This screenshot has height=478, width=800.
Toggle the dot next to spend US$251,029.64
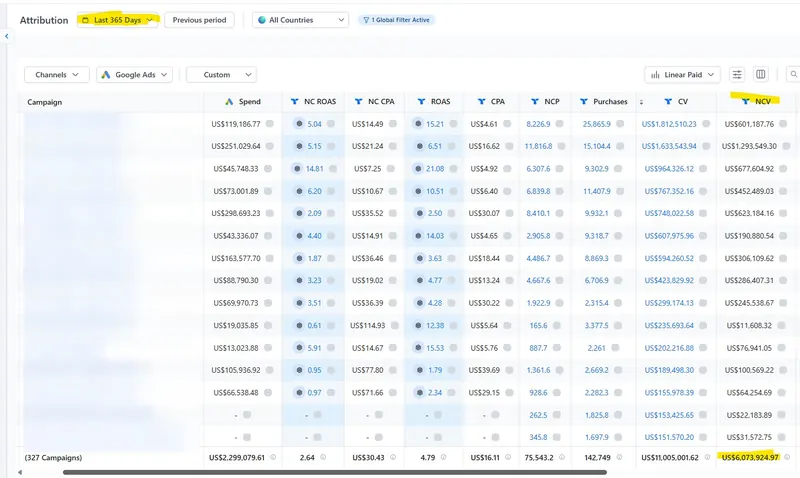269,146
